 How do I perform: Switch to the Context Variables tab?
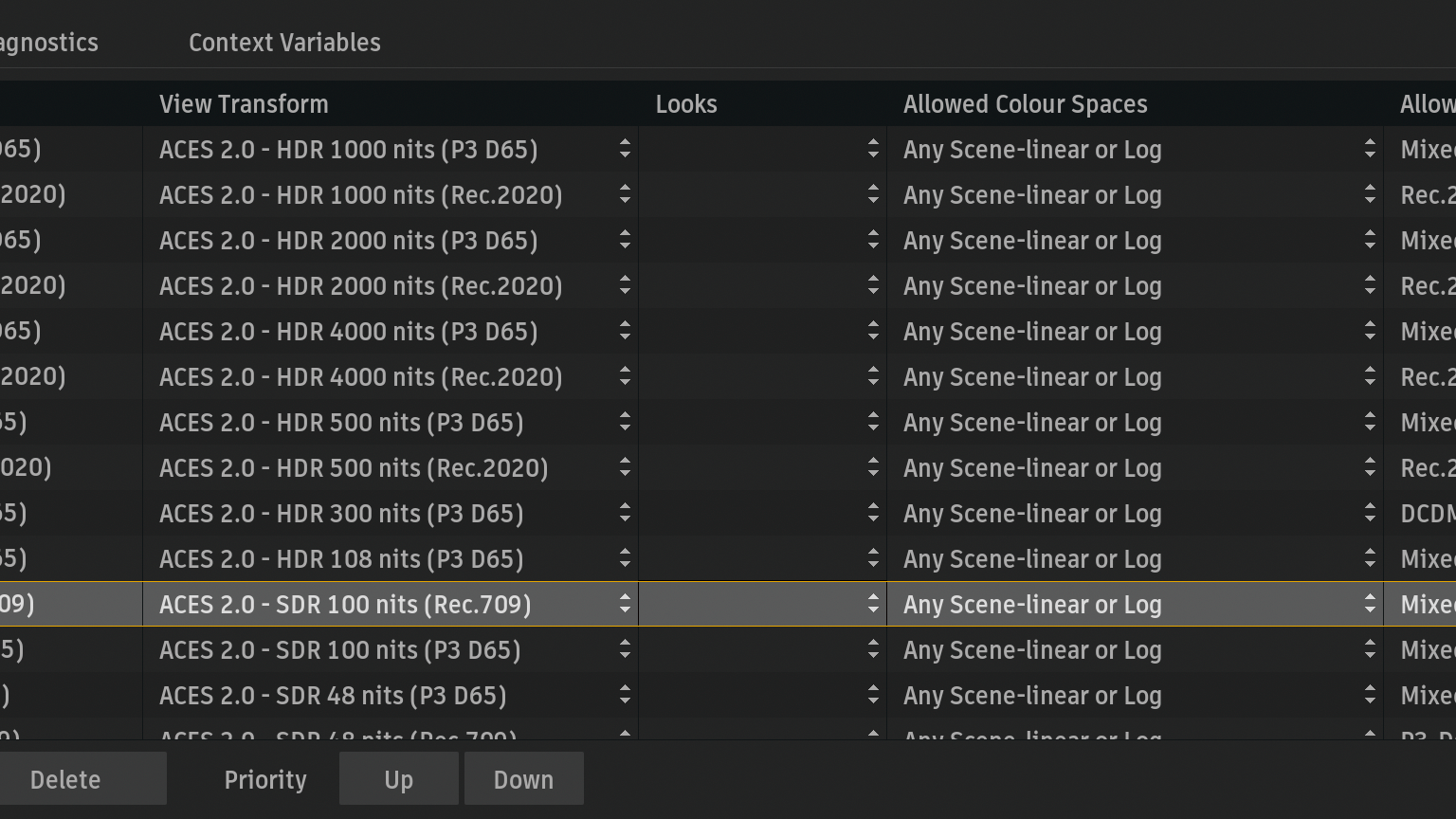pyautogui.click(x=284, y=43)
